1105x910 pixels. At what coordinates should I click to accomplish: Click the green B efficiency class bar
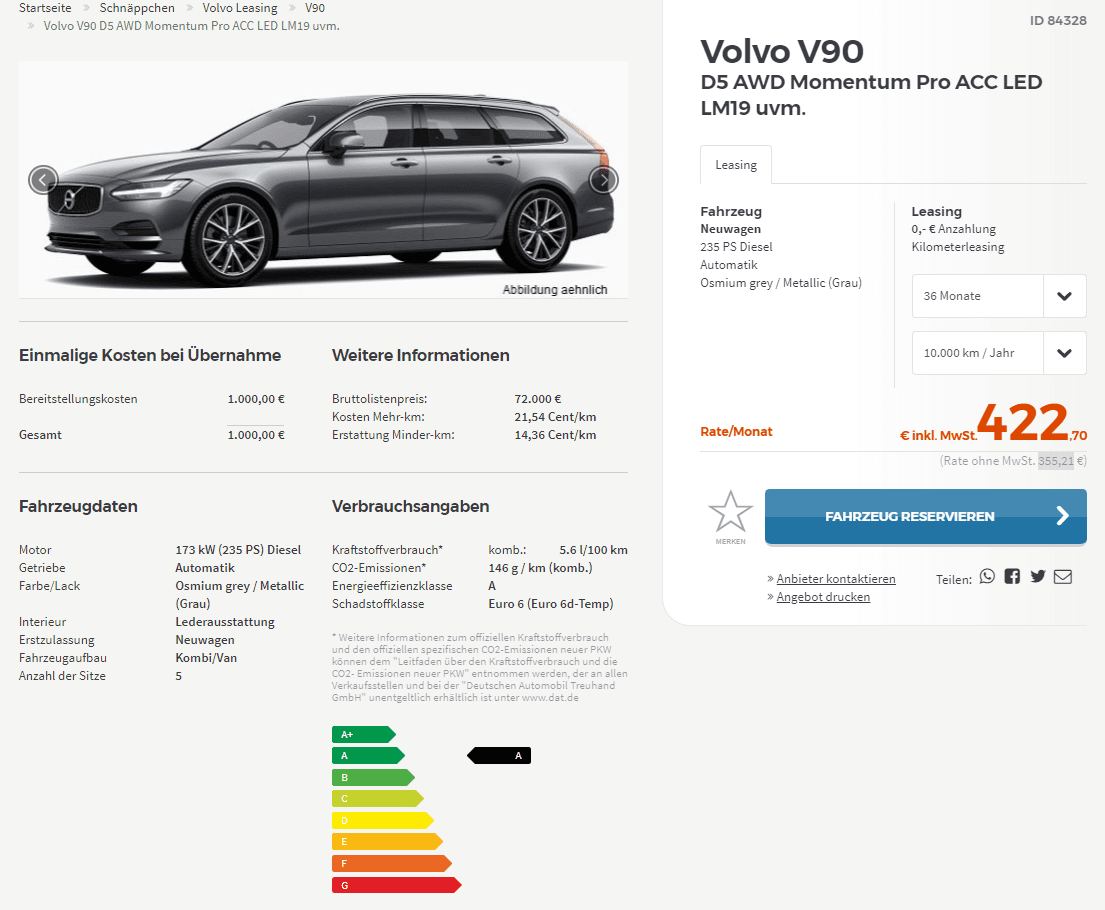[373, 777]
